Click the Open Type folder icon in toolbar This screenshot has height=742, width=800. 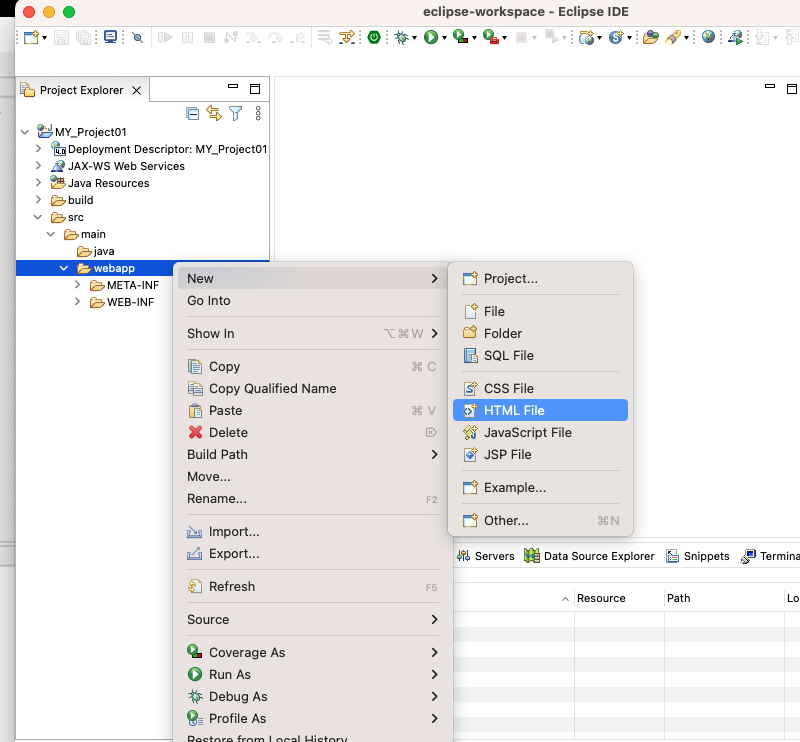(651, 37)
